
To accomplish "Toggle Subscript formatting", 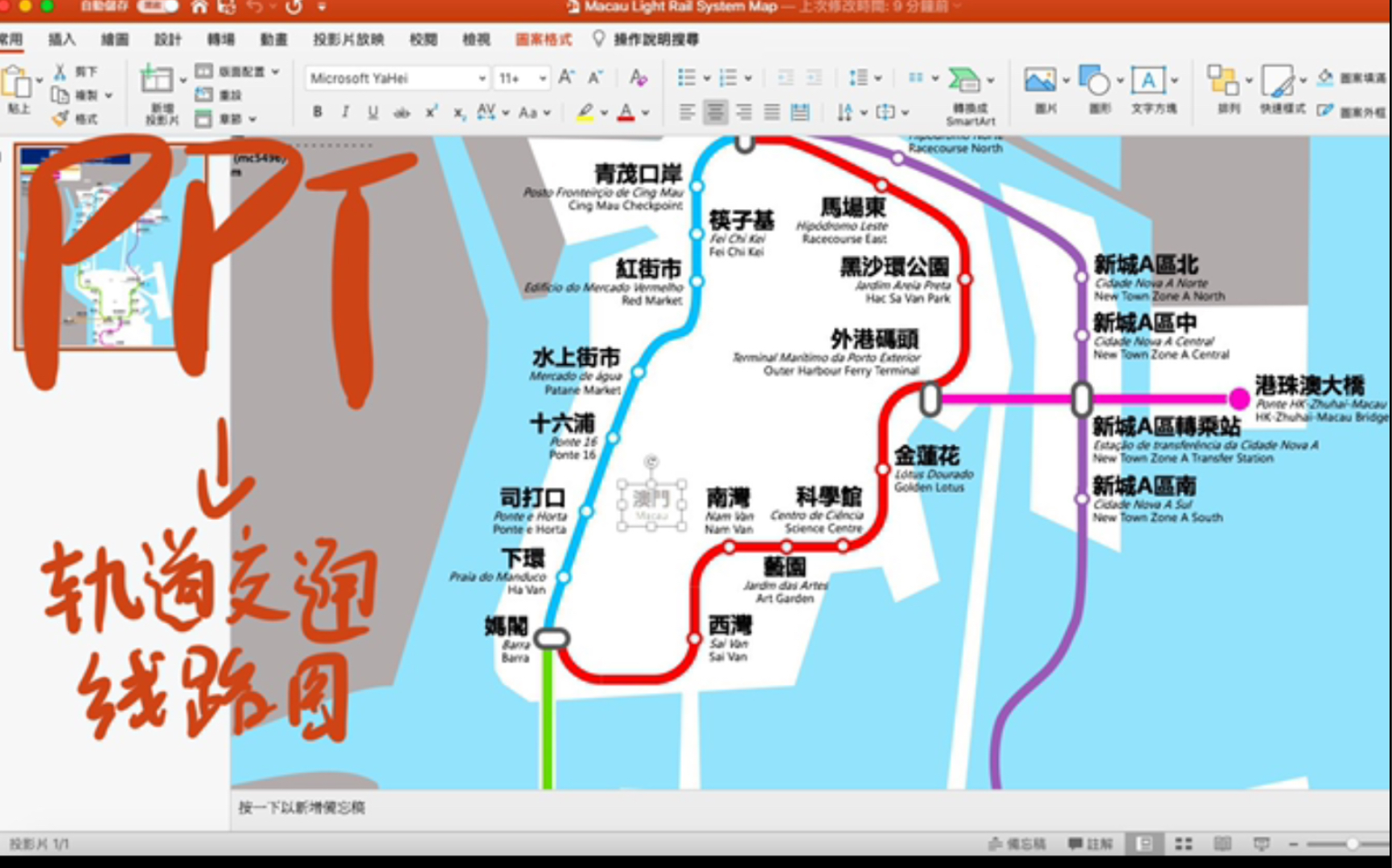I will 458,113.
